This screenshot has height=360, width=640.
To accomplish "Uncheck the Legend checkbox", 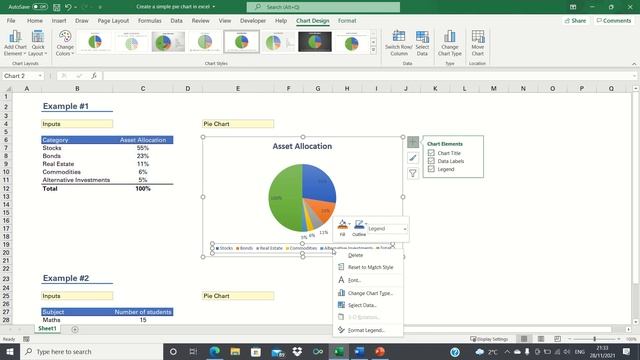I will coord(431,169).
